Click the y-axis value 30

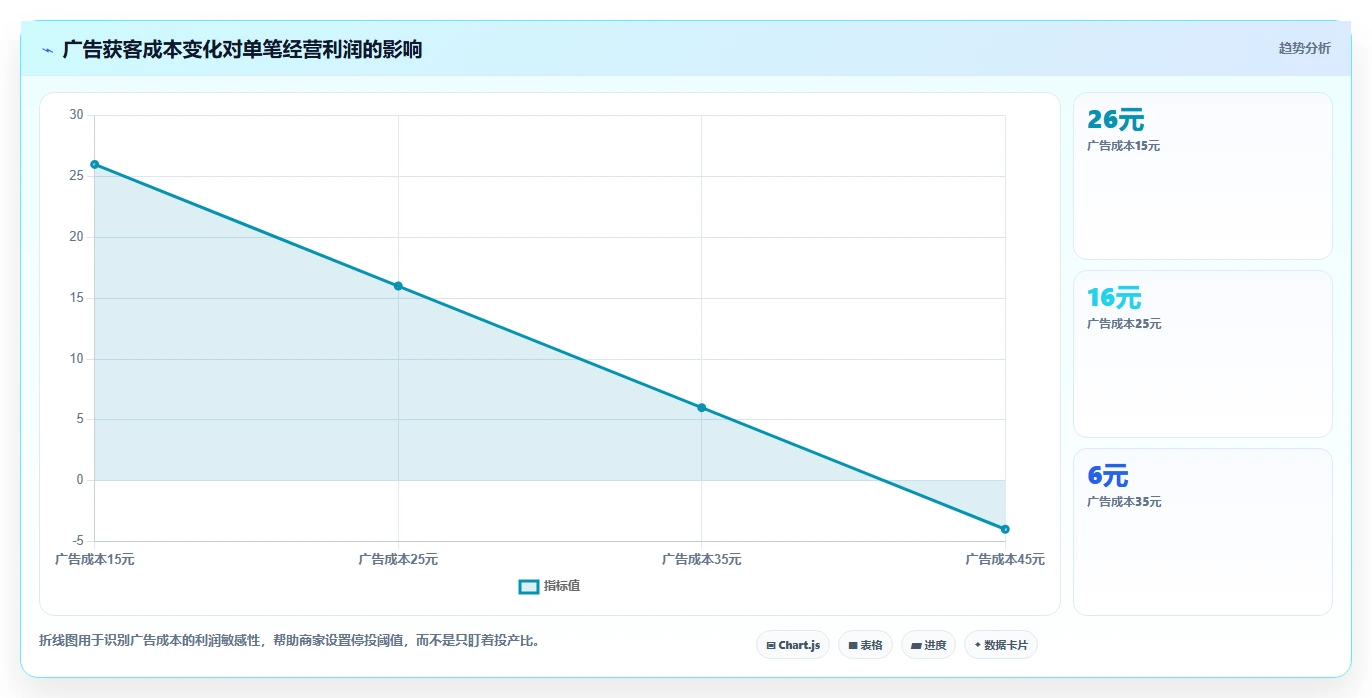pyautogui.click(x=77, y=115)
